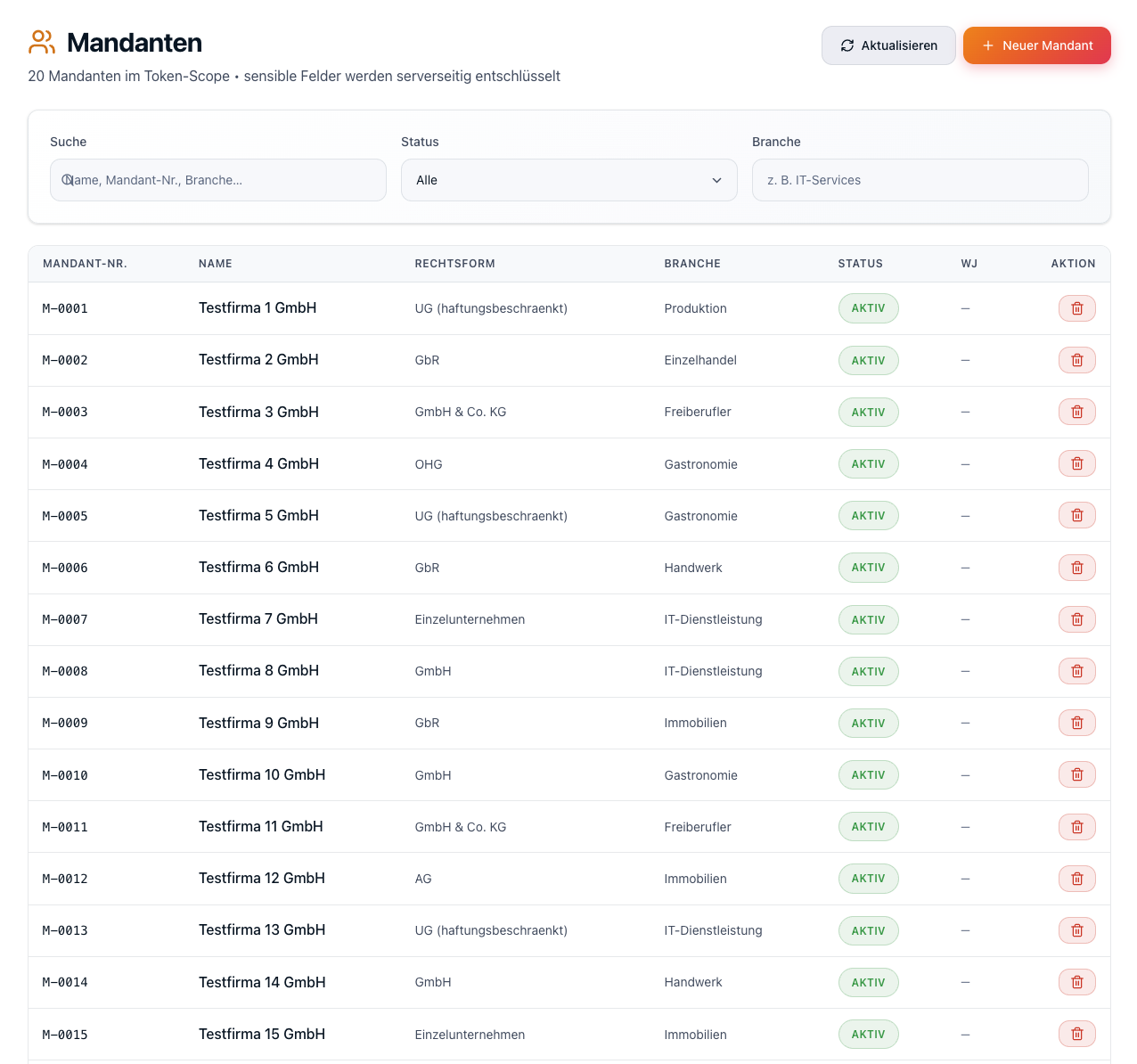Click trash icon for Testfirma 15 GmbH
Image resolution: width=1137 pixels, height=1064 pixels.
pos(1076,1034)
